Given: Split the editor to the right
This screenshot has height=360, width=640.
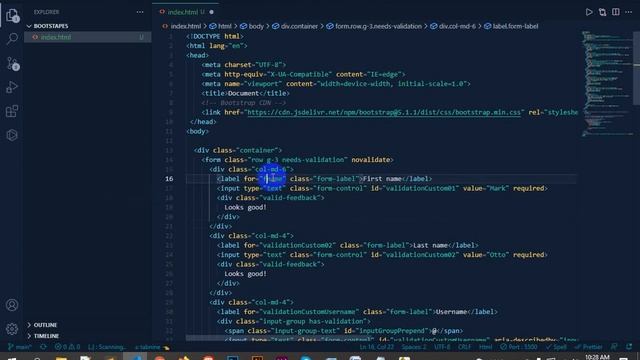Looking at the screenshot, I should coord(616,12).
